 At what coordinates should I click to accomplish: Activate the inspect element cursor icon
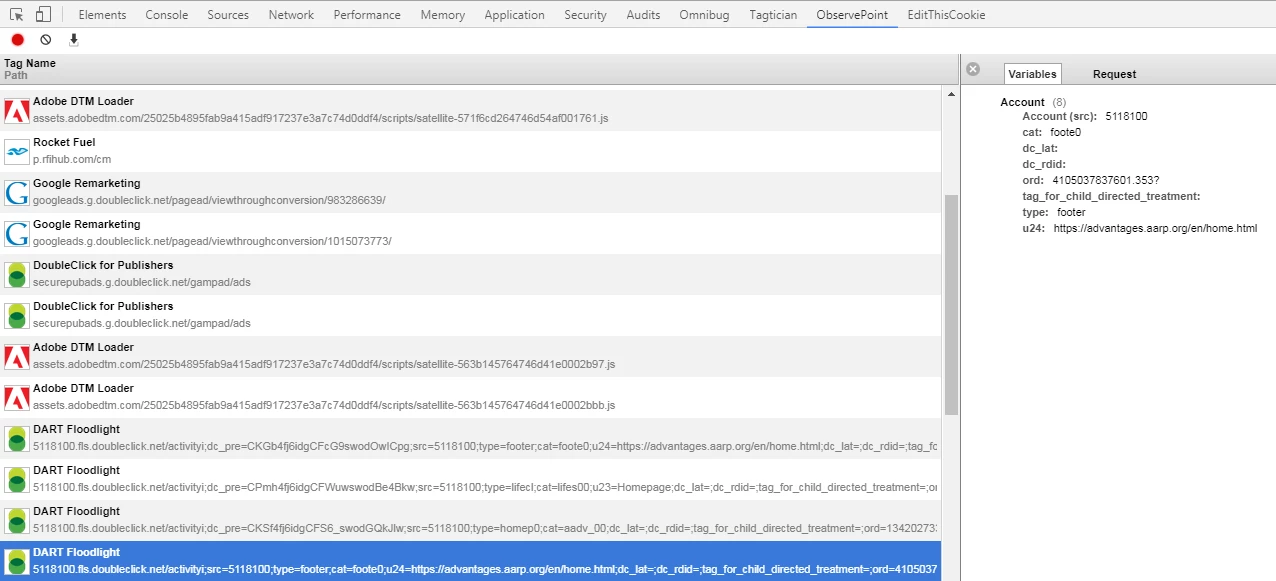coord(17,14)
